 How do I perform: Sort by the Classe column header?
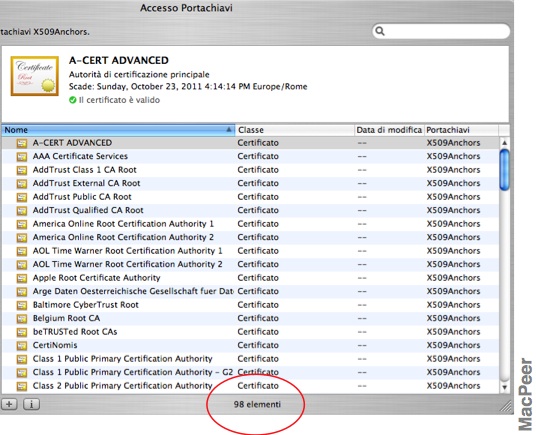point(295,130)
